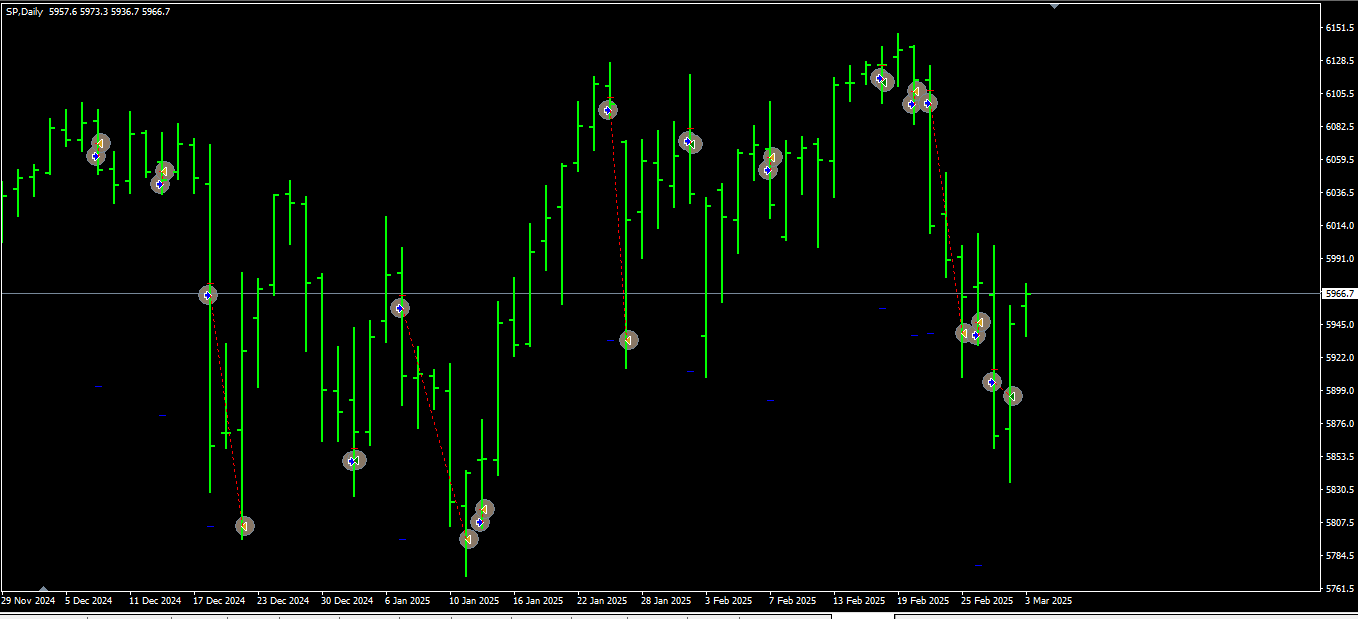Click the 22 Jan 2025 date label
The height and width of the screenshot is (619, 1358).
(602, 601)
